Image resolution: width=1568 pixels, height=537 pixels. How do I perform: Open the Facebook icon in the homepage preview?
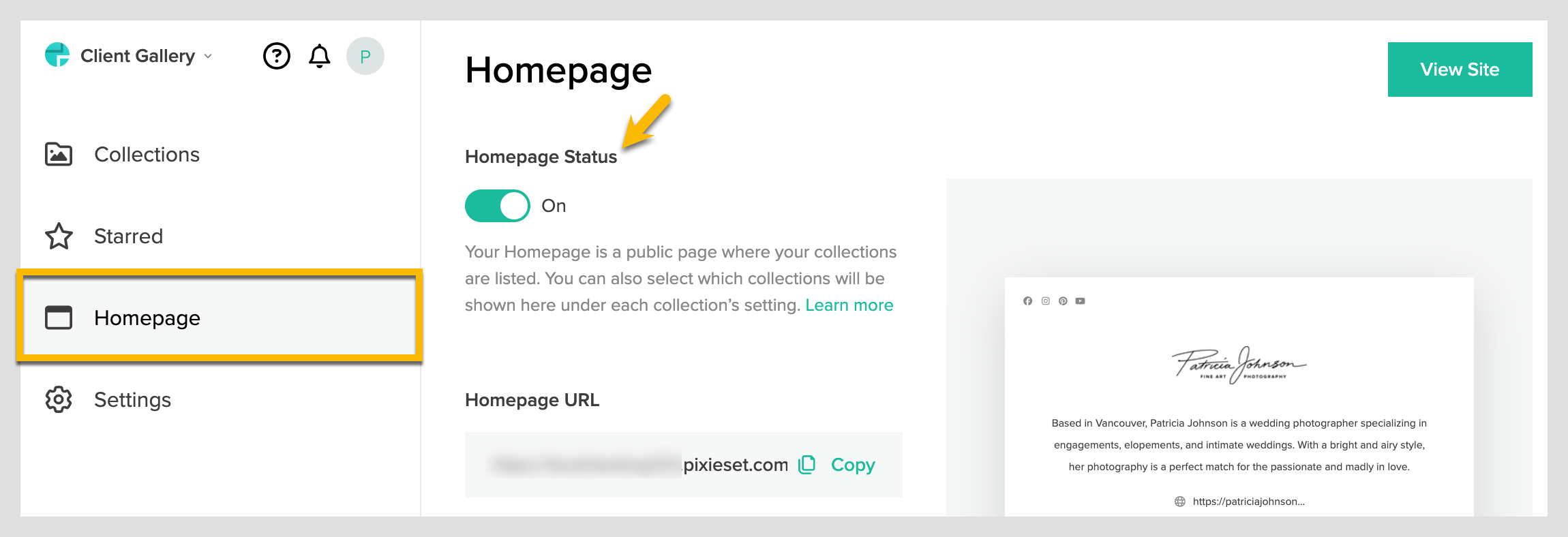click(x=1029, y=301)
